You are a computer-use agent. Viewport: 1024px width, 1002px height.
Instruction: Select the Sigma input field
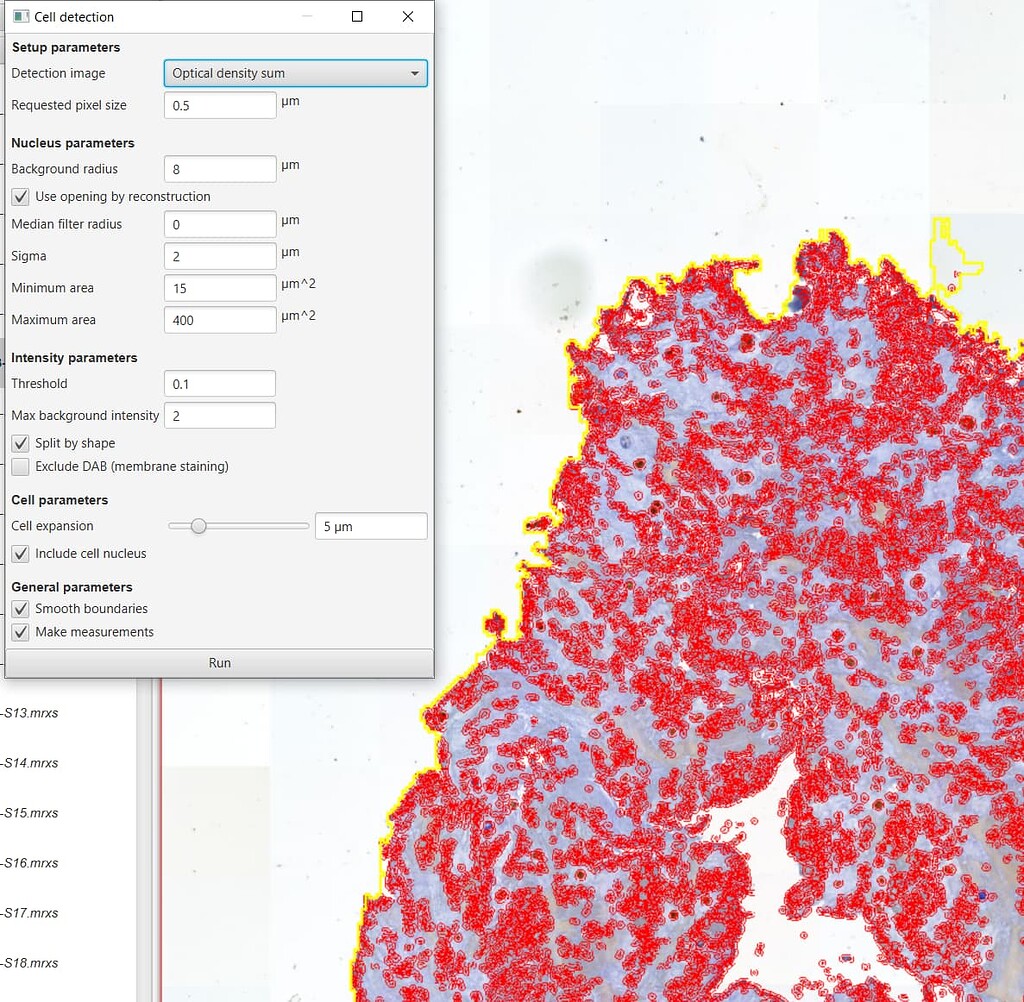point(219,256)
